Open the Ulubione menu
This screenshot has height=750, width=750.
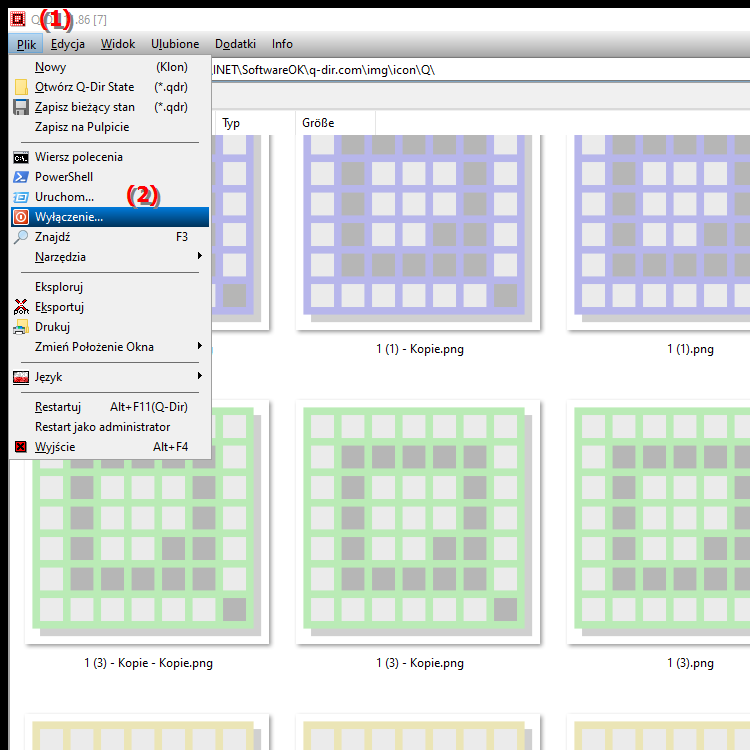[175, 44]
